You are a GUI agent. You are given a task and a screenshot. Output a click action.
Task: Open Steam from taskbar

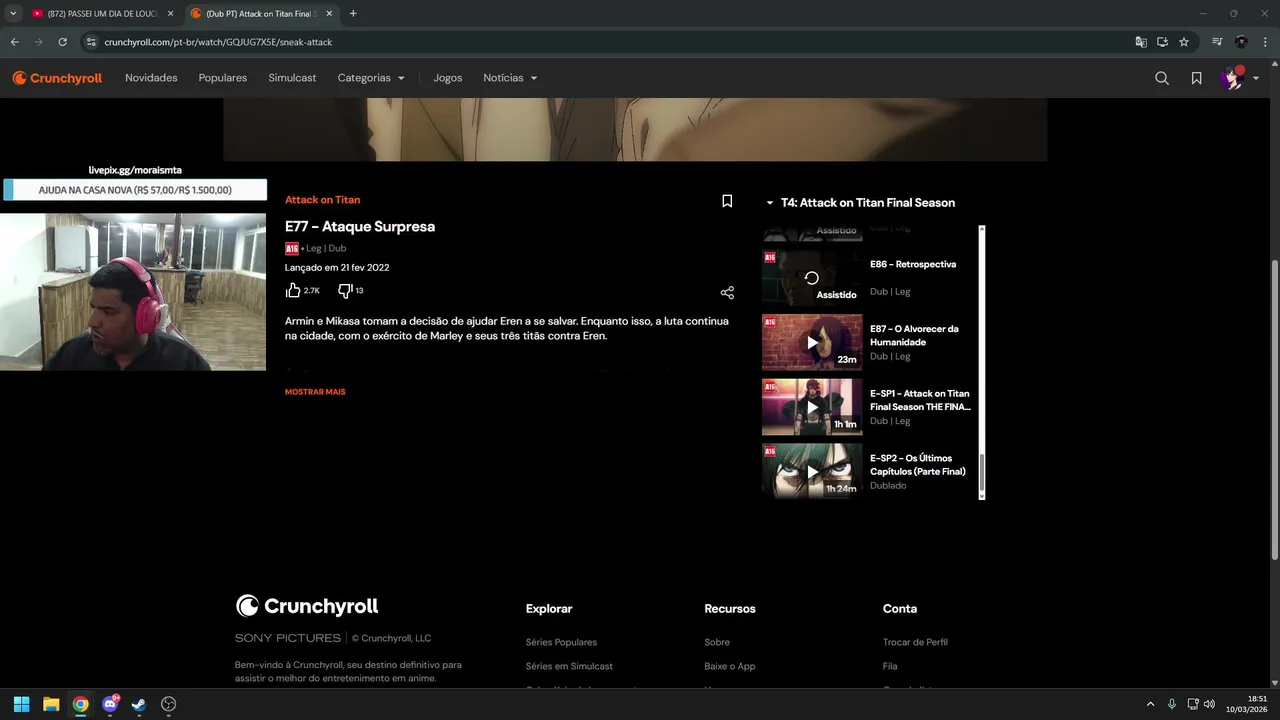pos(139,704)
